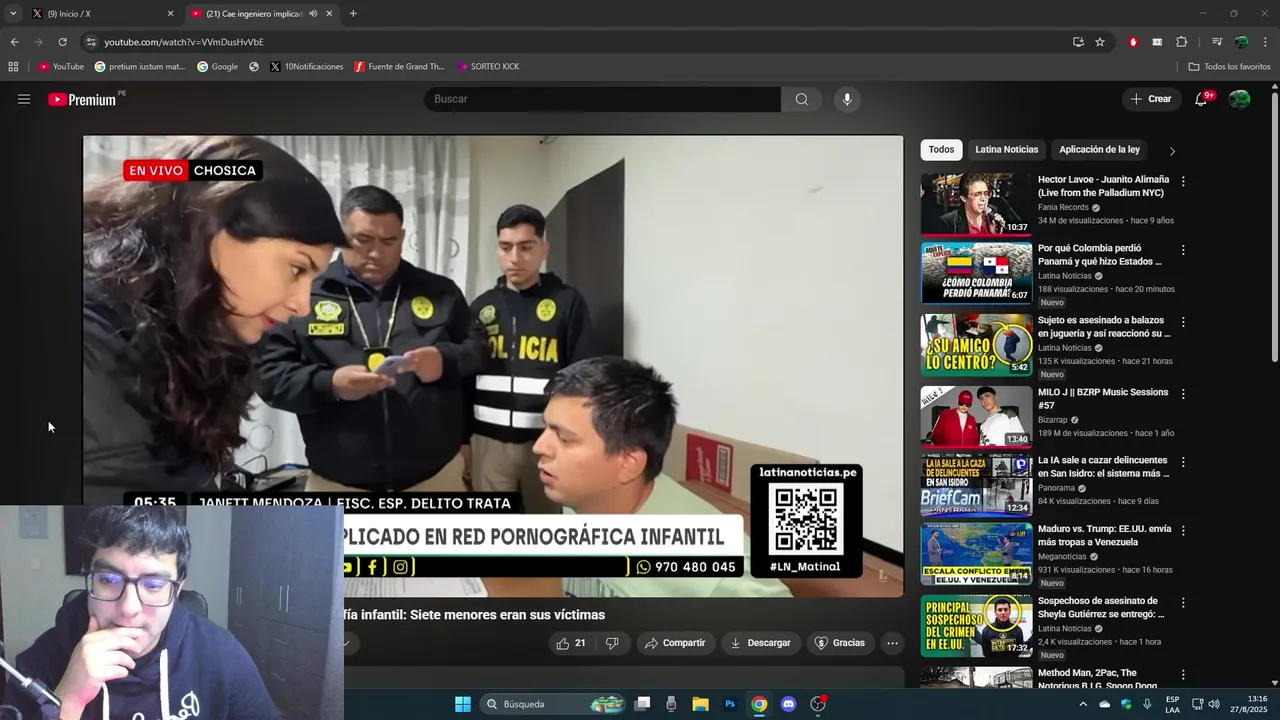Open the Windows Start menu

pyautogui.click(x=463, y=704)
